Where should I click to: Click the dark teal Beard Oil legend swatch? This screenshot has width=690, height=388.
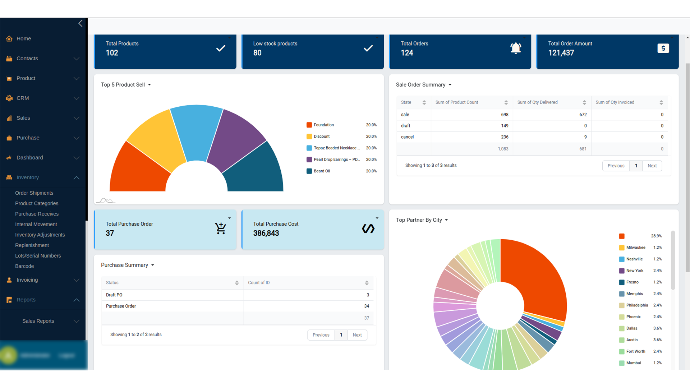pos(309,171)
